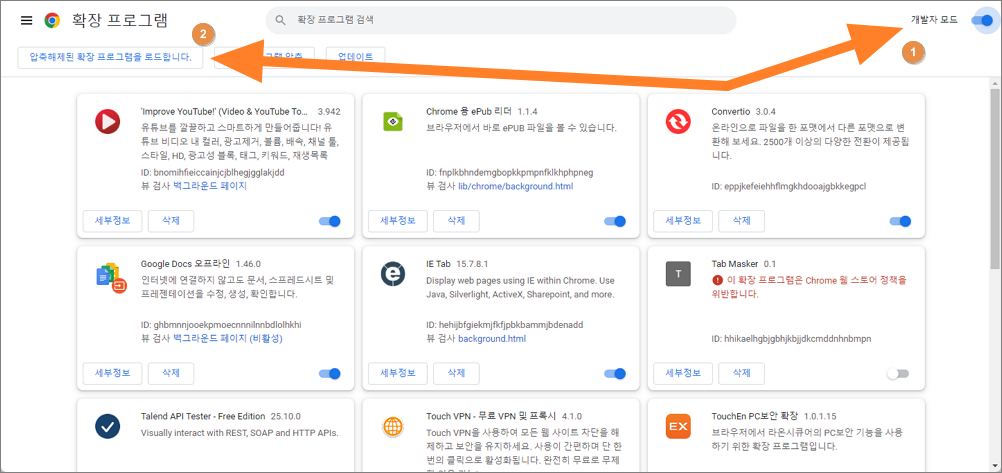Click the Convertio extension icon
This screenshot has height=473, width=1002.
click(678, 121)
